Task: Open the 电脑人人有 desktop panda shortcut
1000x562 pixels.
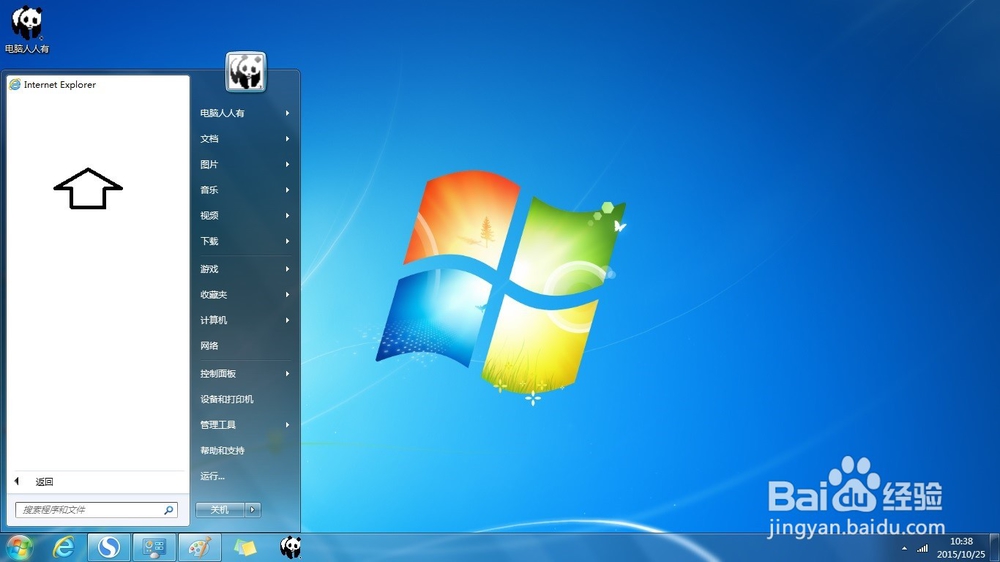Action: pos(27,29)
